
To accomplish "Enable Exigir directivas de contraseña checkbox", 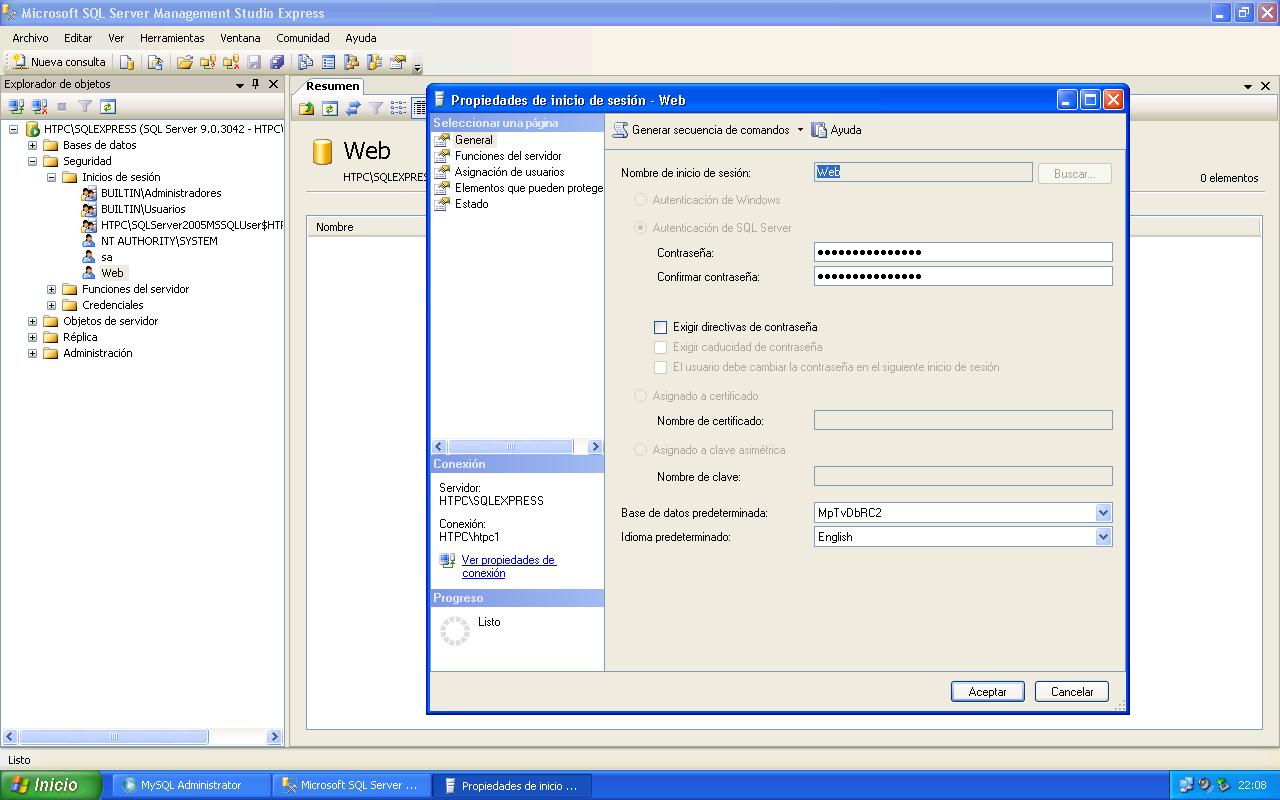I will tap(660, 327).
